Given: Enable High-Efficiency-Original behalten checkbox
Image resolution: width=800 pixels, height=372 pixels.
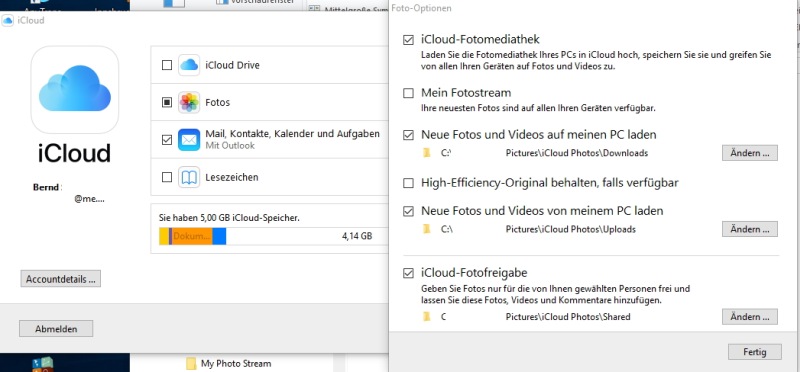Looking at the screenshot, I should click(x=408, y=183).
